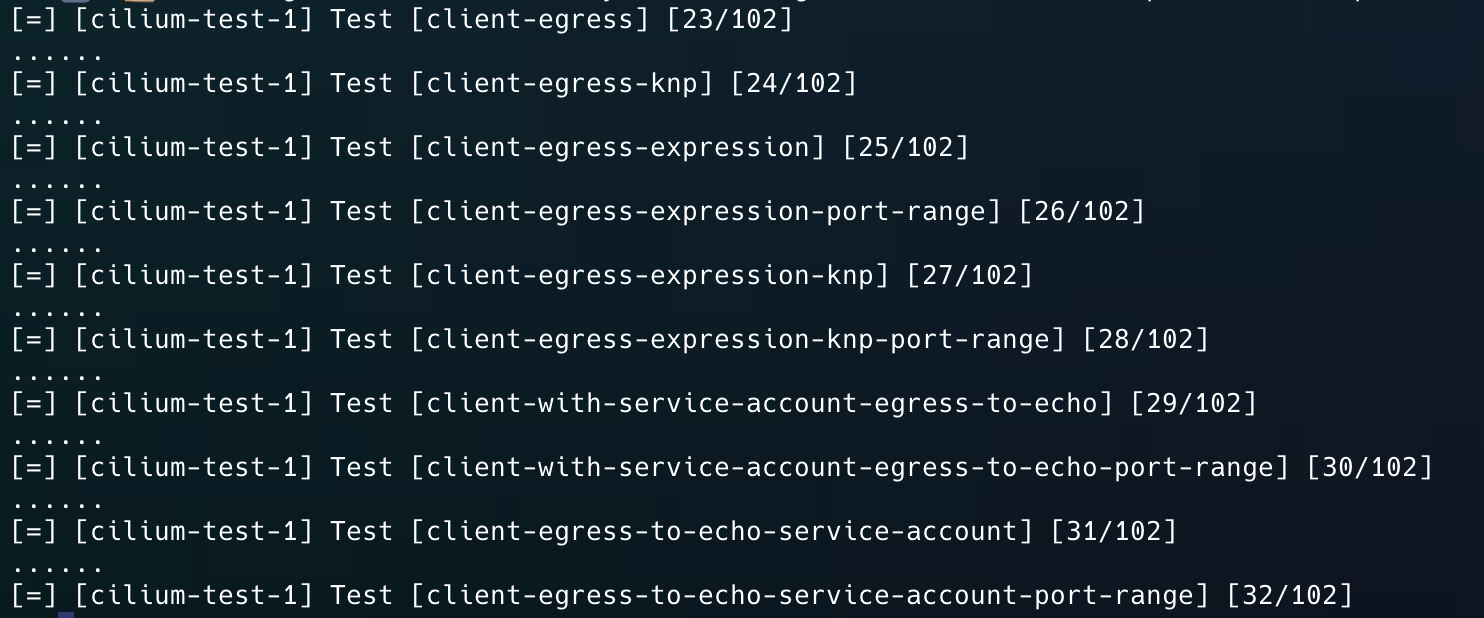Click the [31/102] progress counter

pyautogui.click(x=1114, y=531)
